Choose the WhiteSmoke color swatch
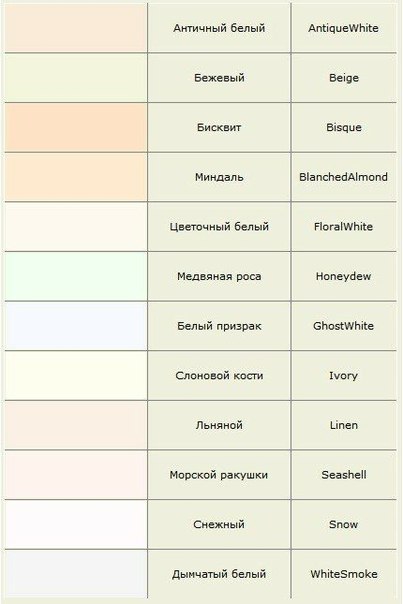This screenshot has height=604, width=403. (x=76, y=574)
